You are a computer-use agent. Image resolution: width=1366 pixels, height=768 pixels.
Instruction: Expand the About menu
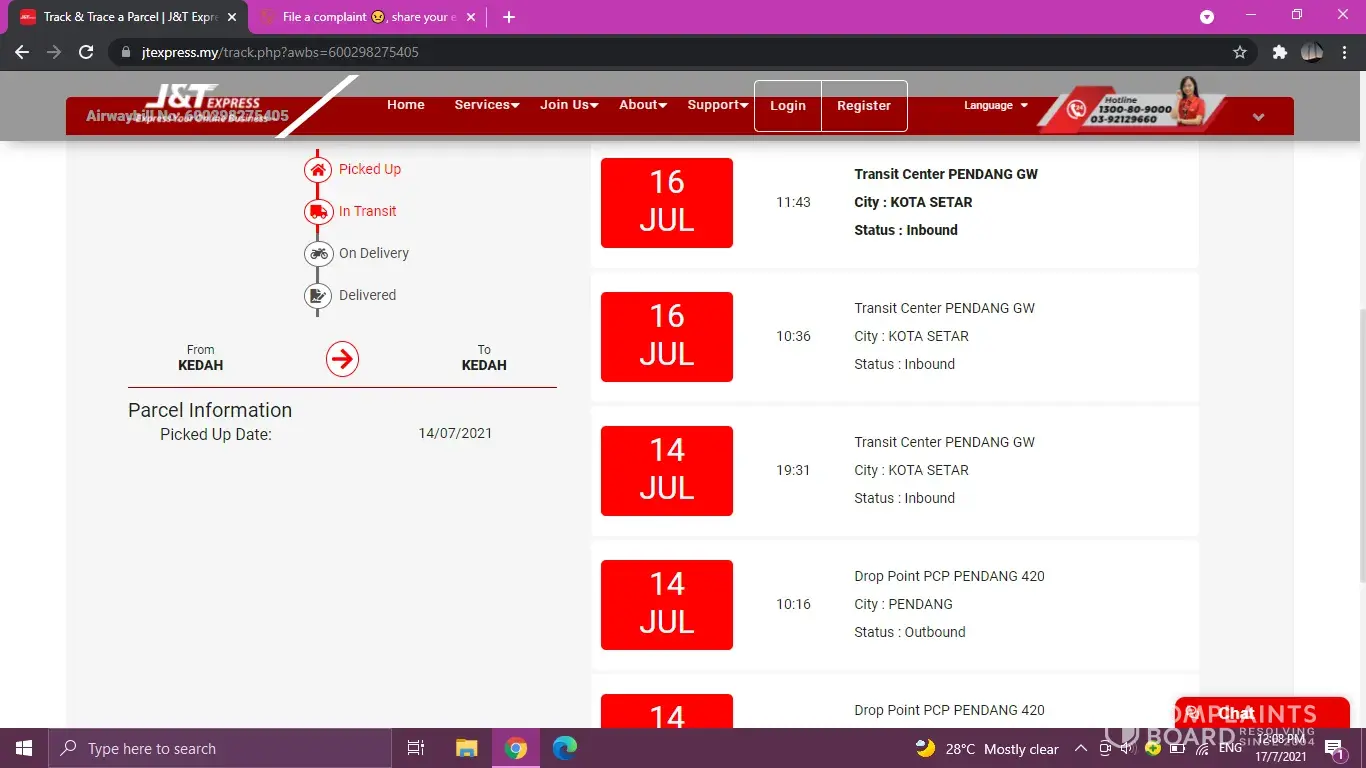tap(643, 105)
